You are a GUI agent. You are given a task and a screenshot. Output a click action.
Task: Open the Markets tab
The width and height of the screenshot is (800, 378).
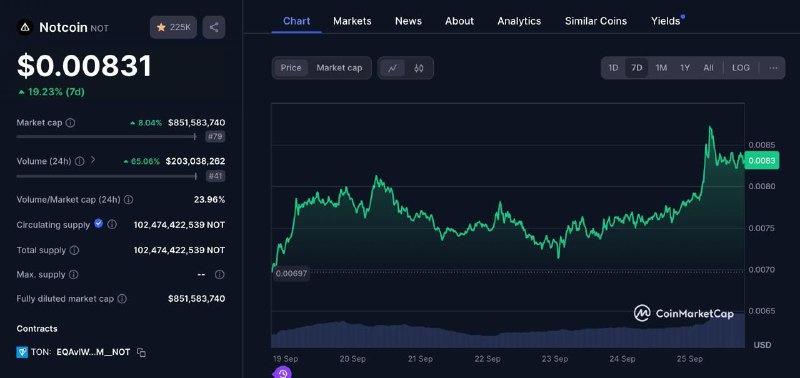352,21
